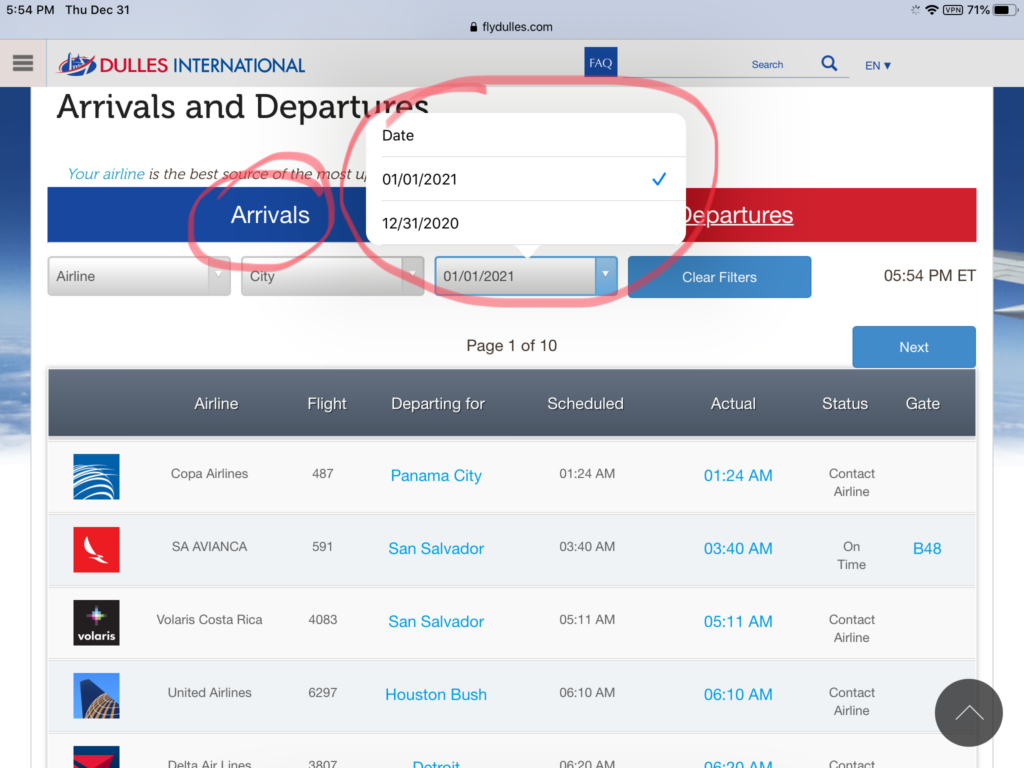
Task: Go to the Next page
Action: [914, 347]
